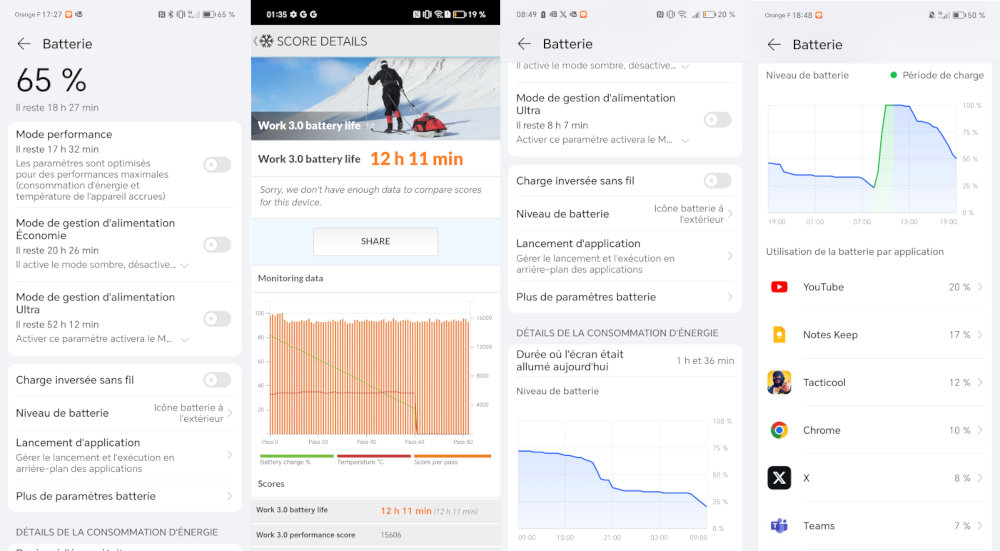This screenshot has width=1000, height=551.
Task: Go back from the 65 % Batterie screen
Action: (24, 44)
